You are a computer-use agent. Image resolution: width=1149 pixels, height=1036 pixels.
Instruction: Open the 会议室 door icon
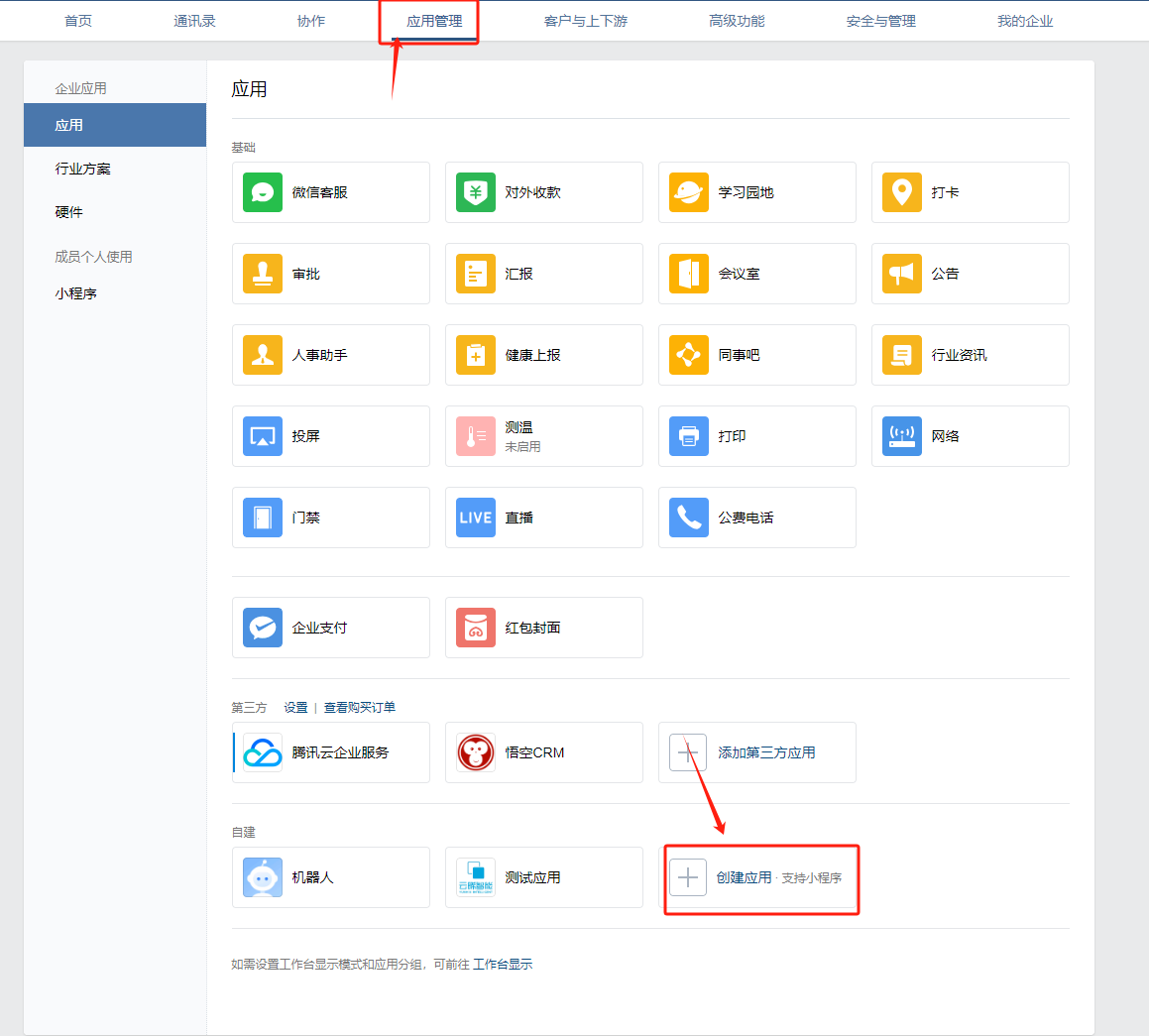(x=689, y=274)
